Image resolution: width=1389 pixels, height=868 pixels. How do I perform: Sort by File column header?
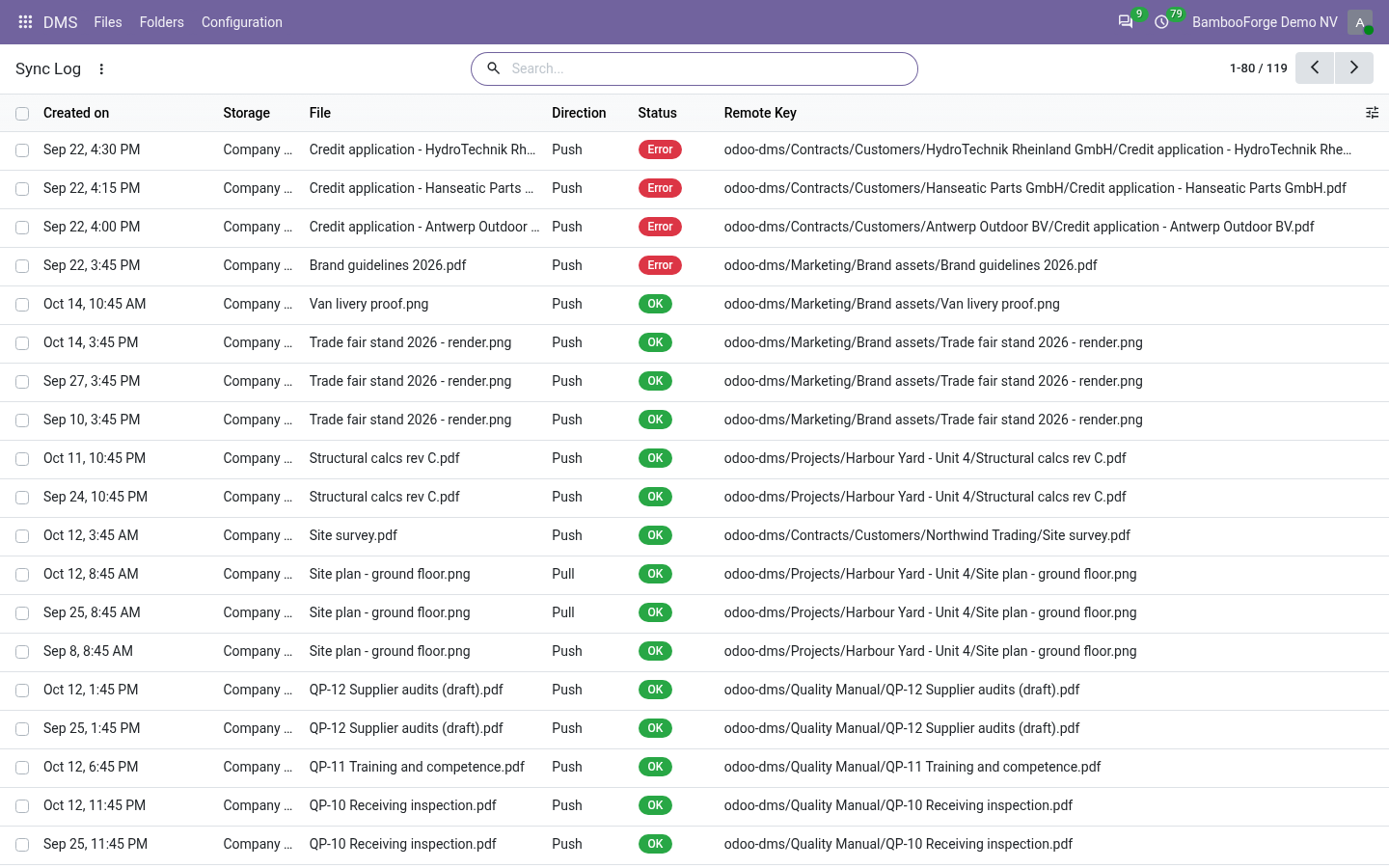(320, 113)
